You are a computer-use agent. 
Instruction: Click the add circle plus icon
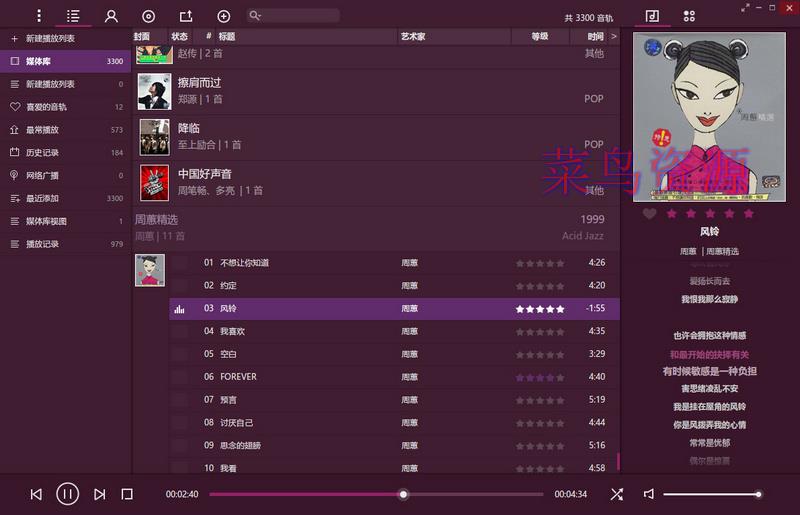[x=223, y=16]
